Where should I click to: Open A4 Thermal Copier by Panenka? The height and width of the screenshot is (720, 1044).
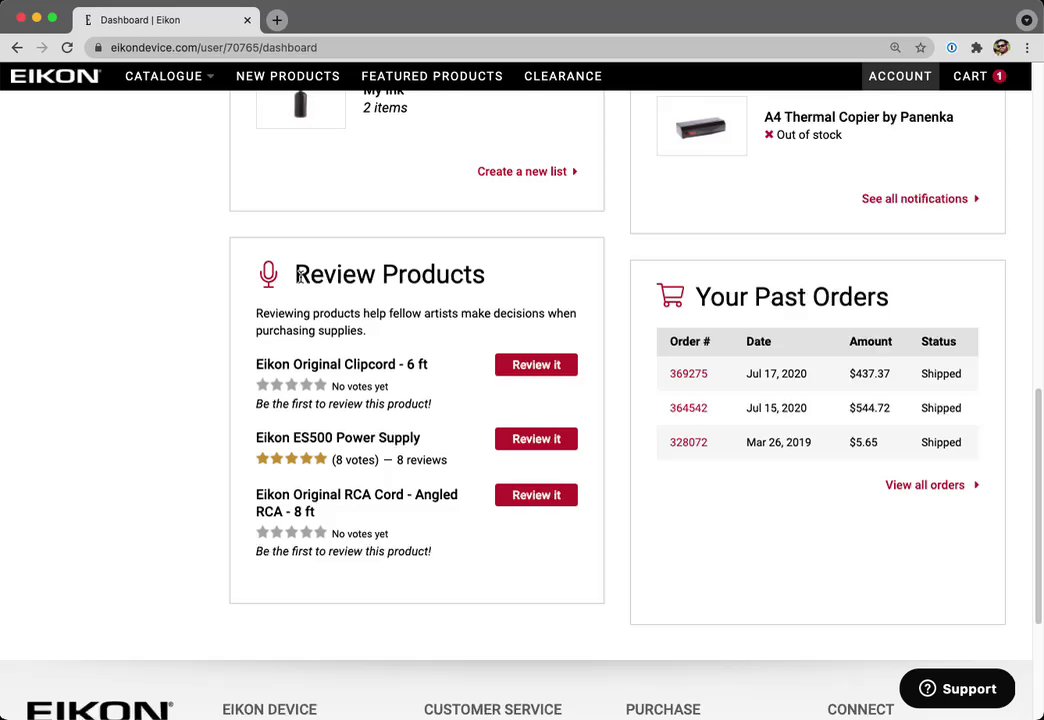tap(858, 117)
